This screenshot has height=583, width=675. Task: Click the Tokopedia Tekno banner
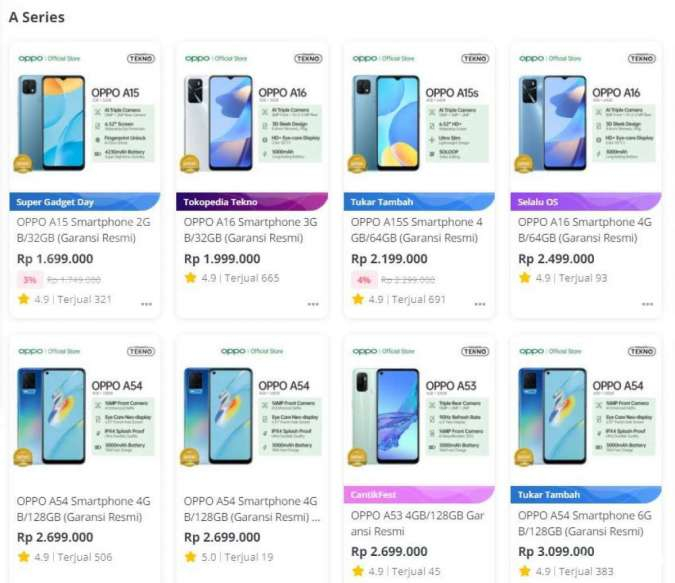(x=252, y=202)
